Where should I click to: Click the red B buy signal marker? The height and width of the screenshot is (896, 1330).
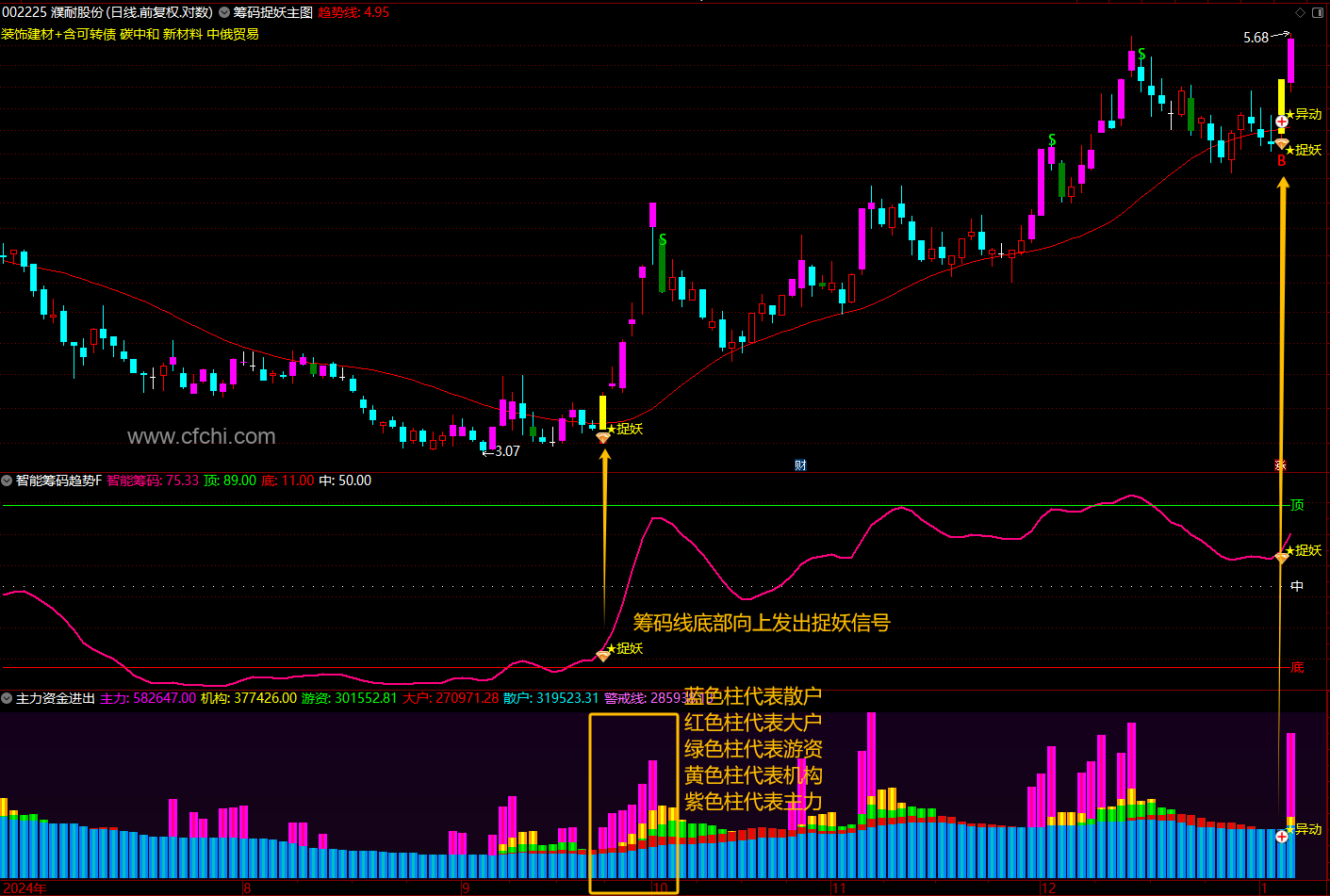[x=1282, y=161]
